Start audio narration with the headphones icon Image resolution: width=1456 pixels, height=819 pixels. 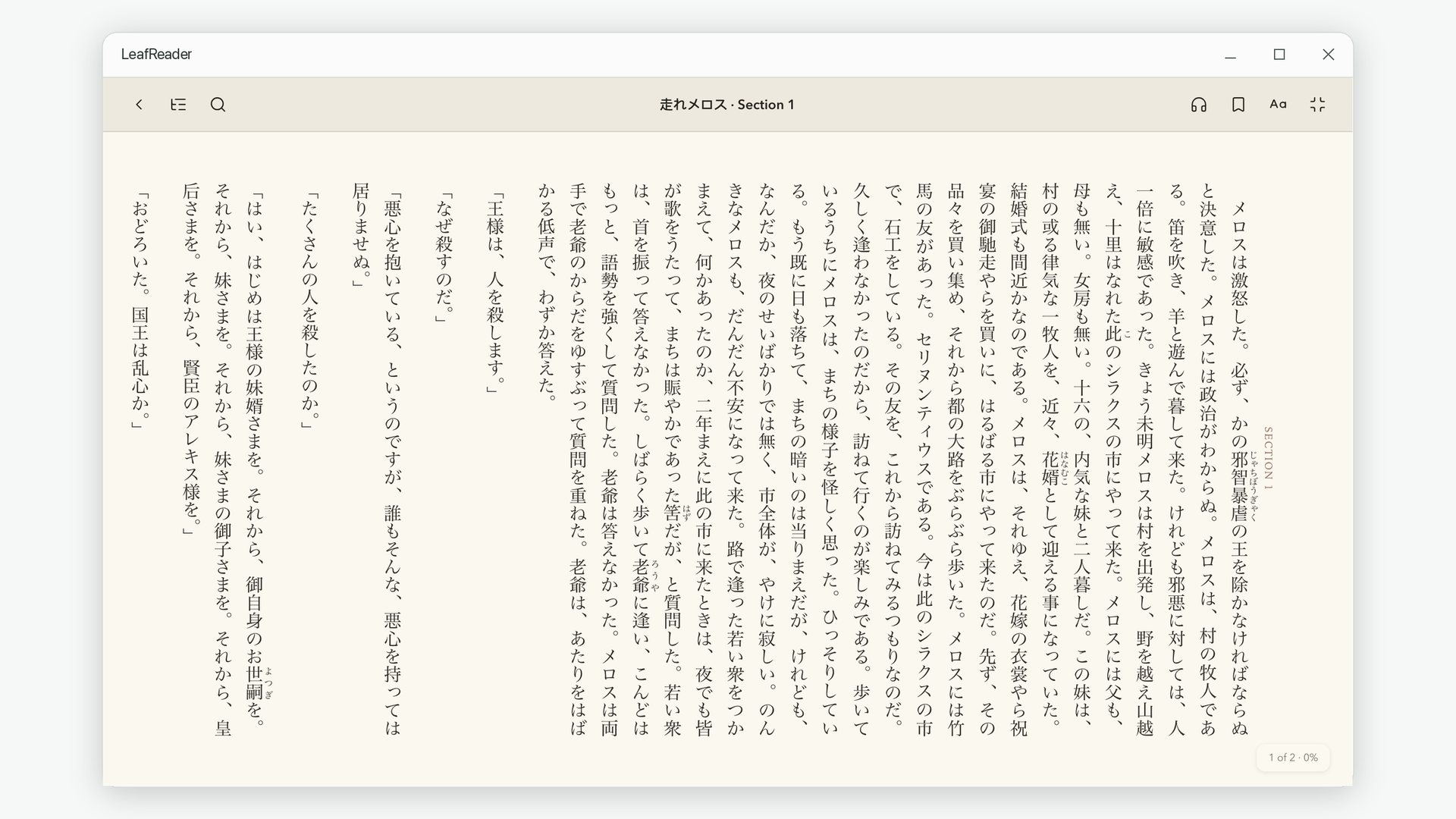tap(1198, 105)
